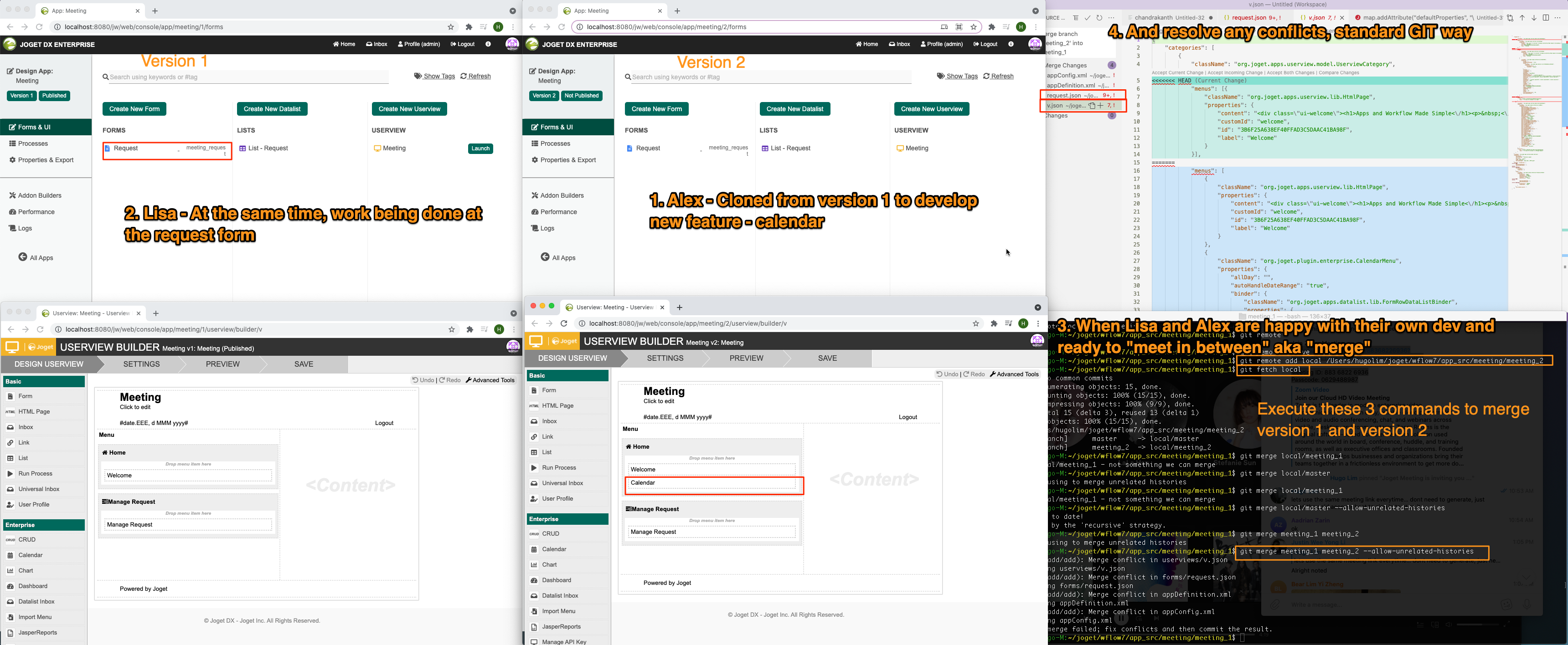Click All Apps back arrow in Version 1 sidebar
The width and height of the screenshot is (1568, 645).
pyautogui.click(x=22, y=257)
